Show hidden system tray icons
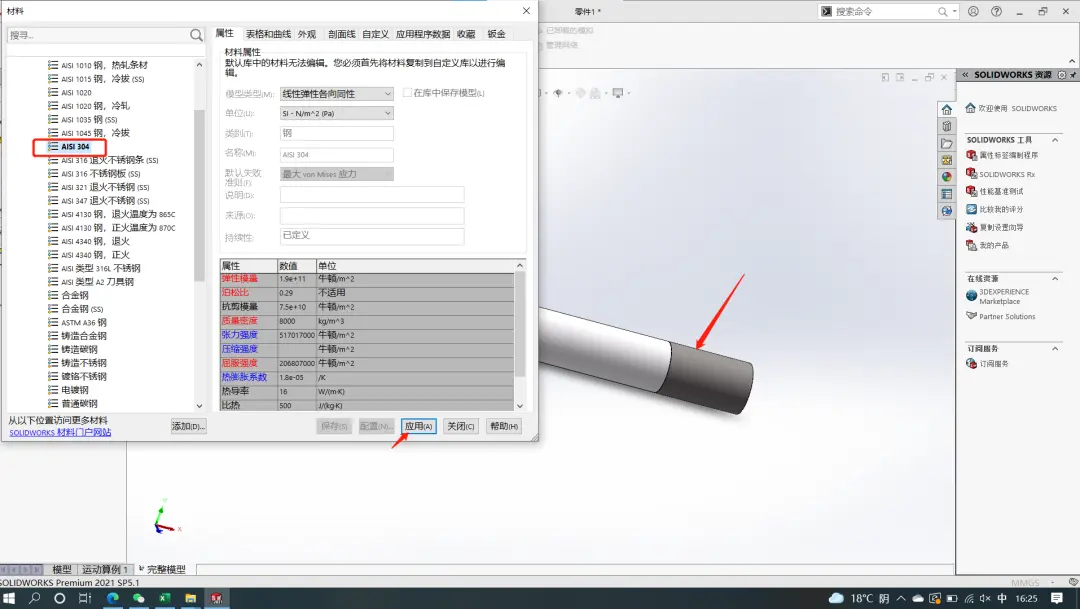 [x=901, y=598]
